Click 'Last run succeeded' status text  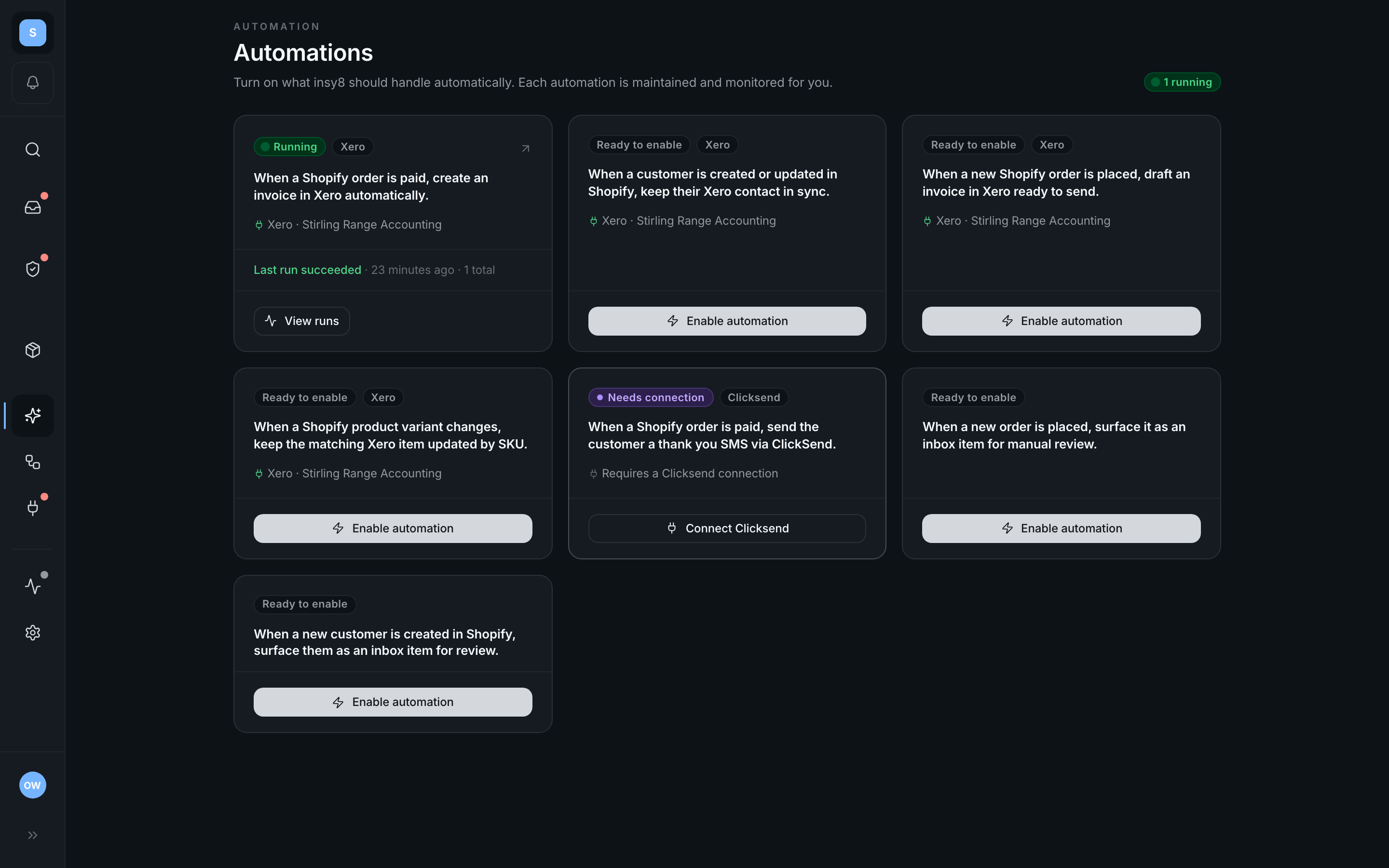pyautogui.click(x=307, y=270)
